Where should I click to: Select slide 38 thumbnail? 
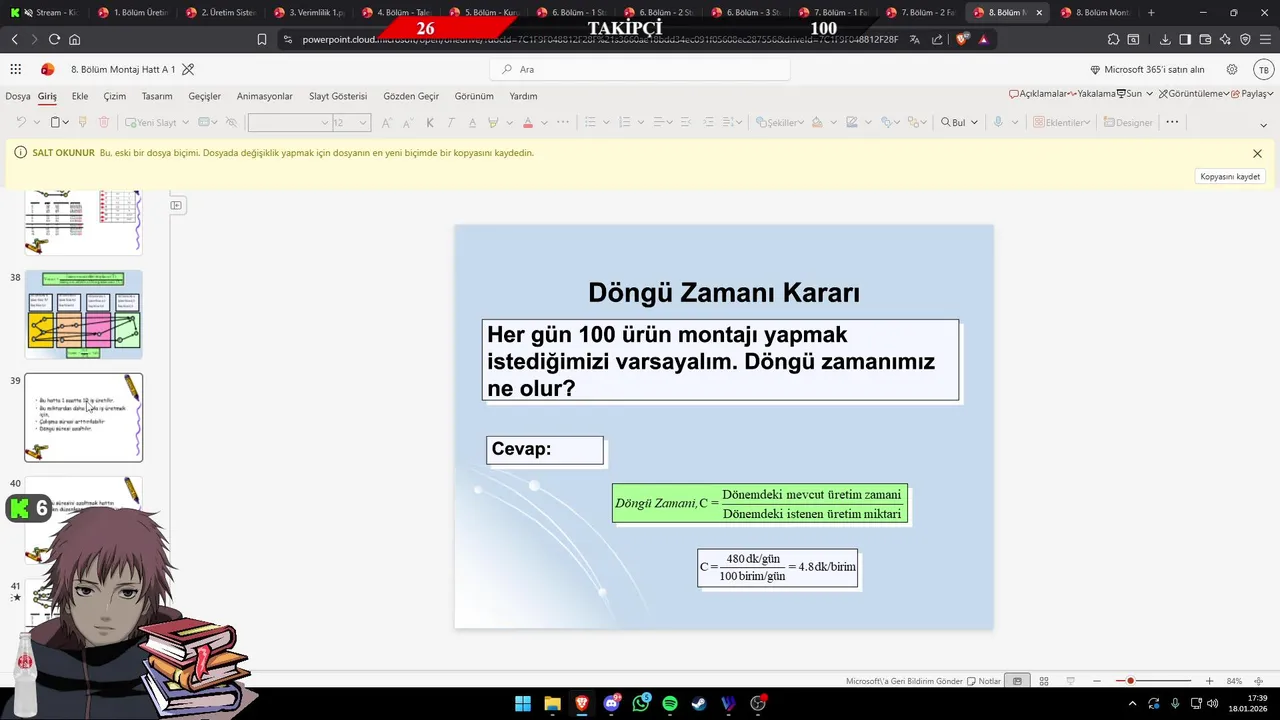tap(84, 314)
